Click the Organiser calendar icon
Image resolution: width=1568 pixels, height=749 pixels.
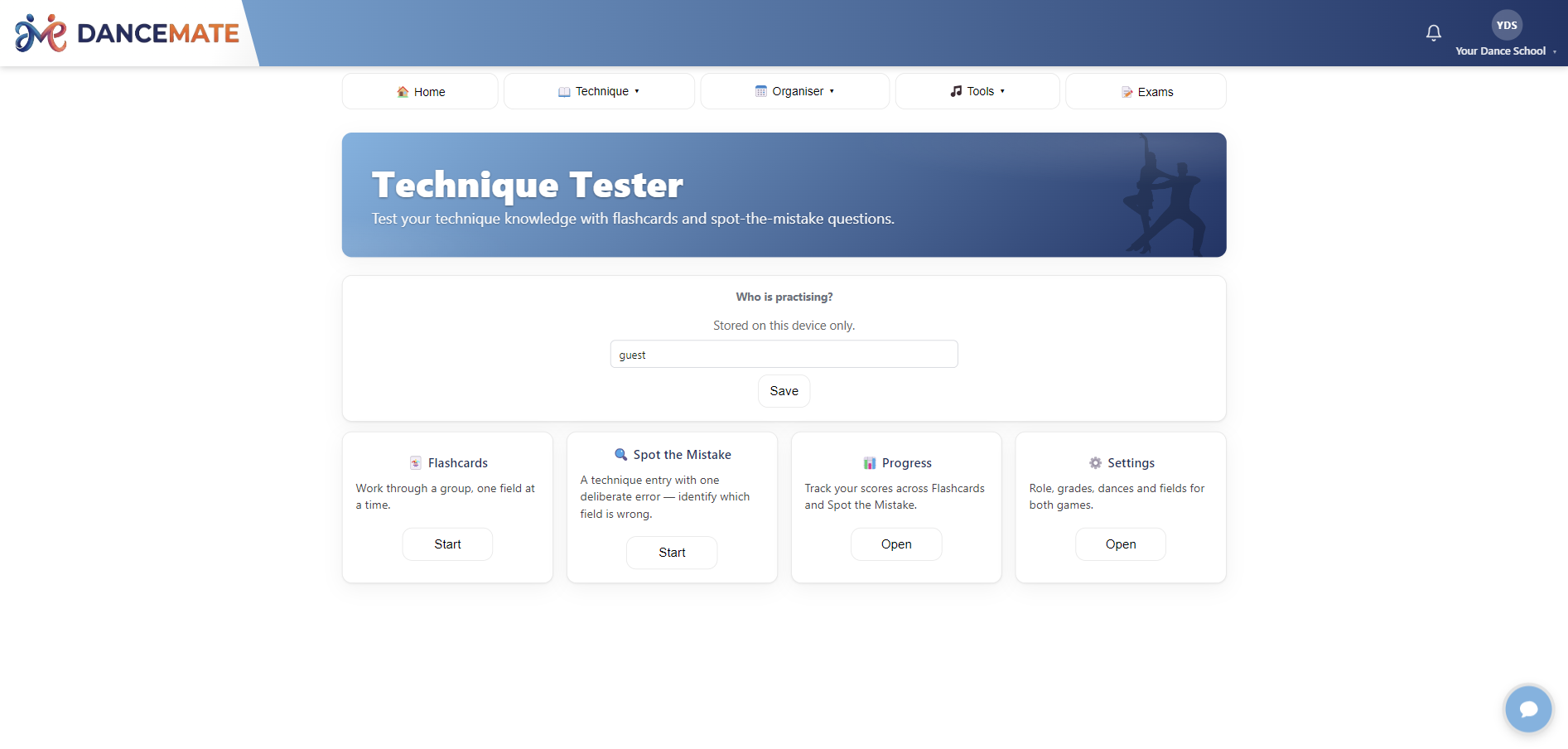coord(760,91)
